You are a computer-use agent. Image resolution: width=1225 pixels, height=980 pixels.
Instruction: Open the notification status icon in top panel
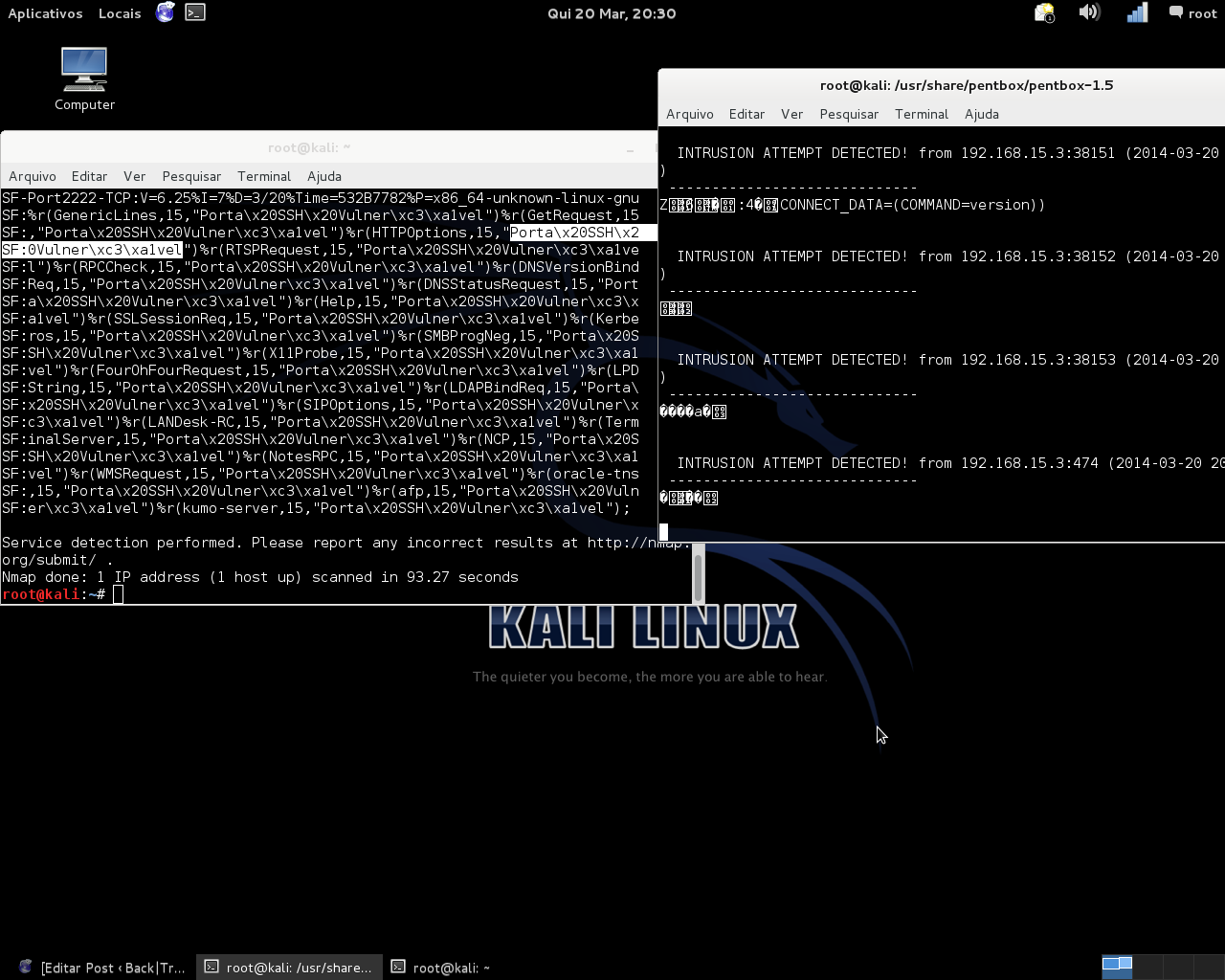[x=1044, y=12]
